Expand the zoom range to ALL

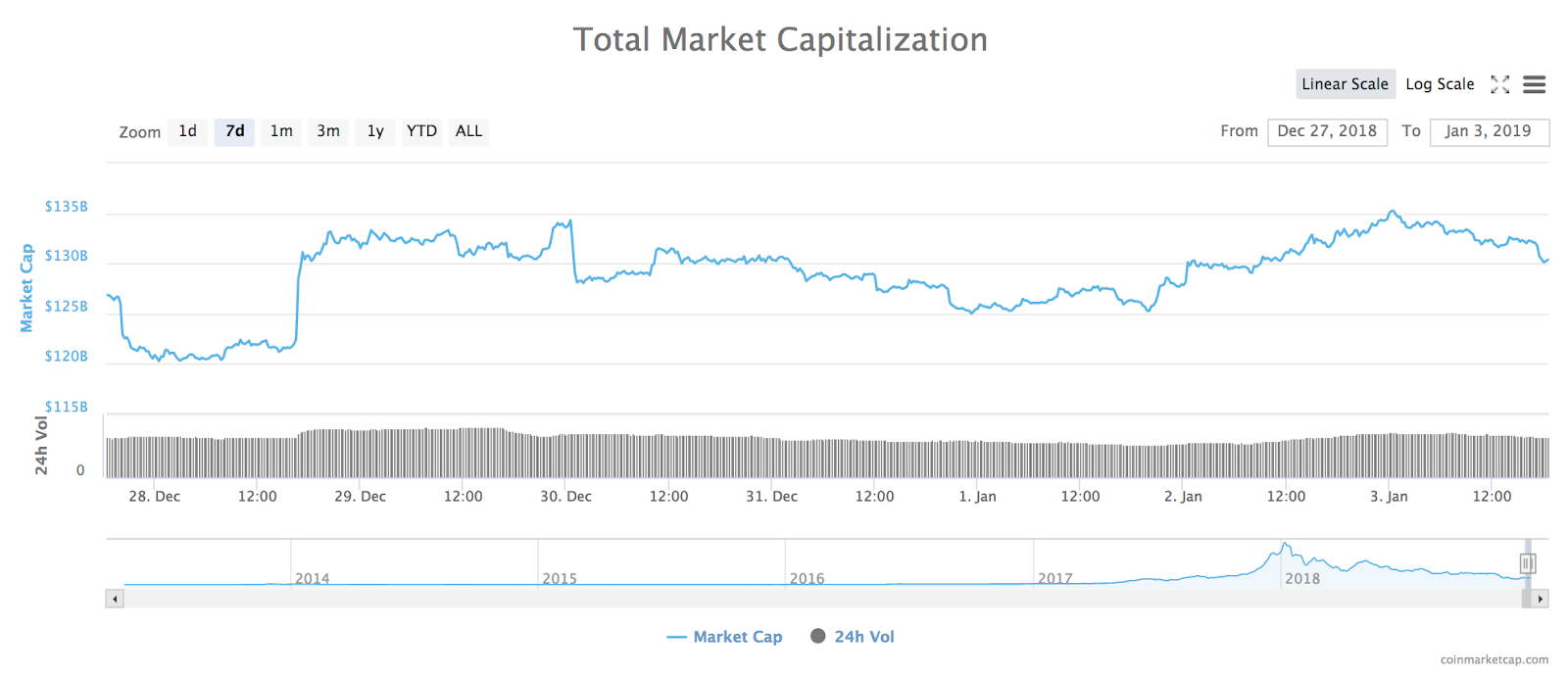click(x=468, y=131)
